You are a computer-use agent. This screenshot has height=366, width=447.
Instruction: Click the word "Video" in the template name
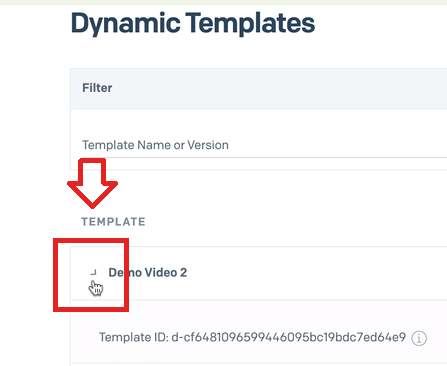coord(161,273)
